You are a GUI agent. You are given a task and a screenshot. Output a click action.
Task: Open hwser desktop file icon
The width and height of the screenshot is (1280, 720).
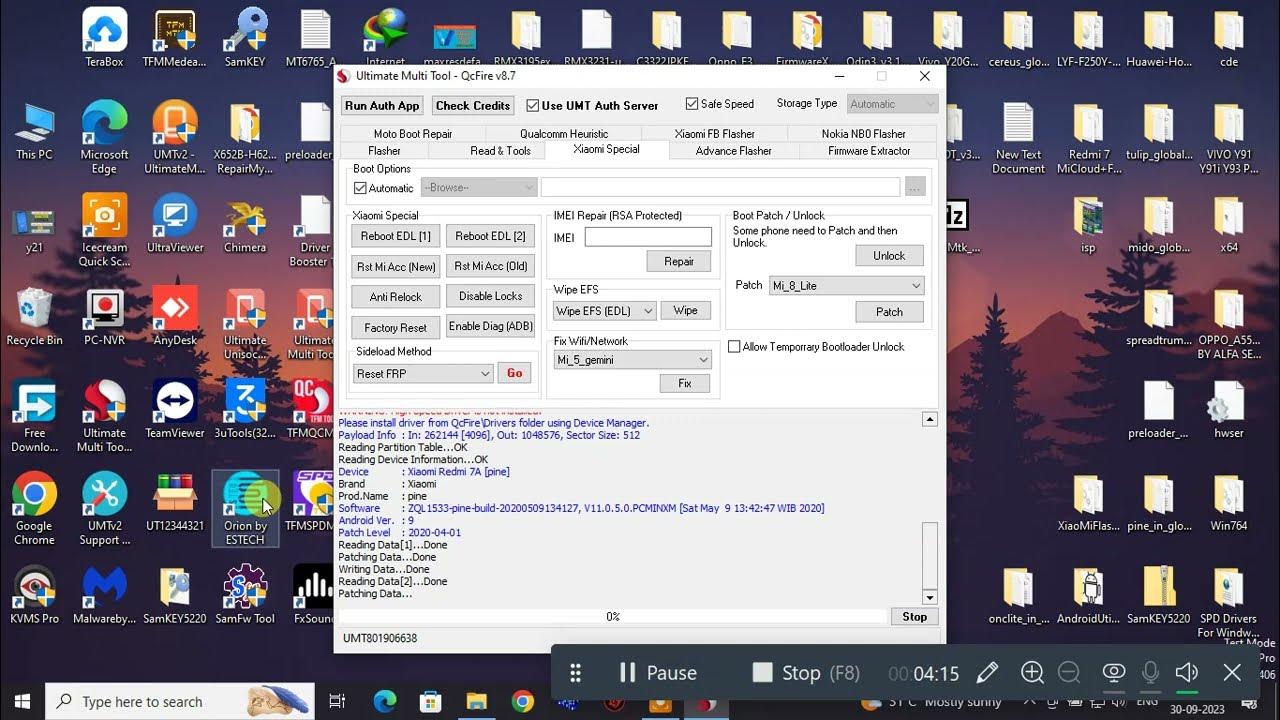1229,410
